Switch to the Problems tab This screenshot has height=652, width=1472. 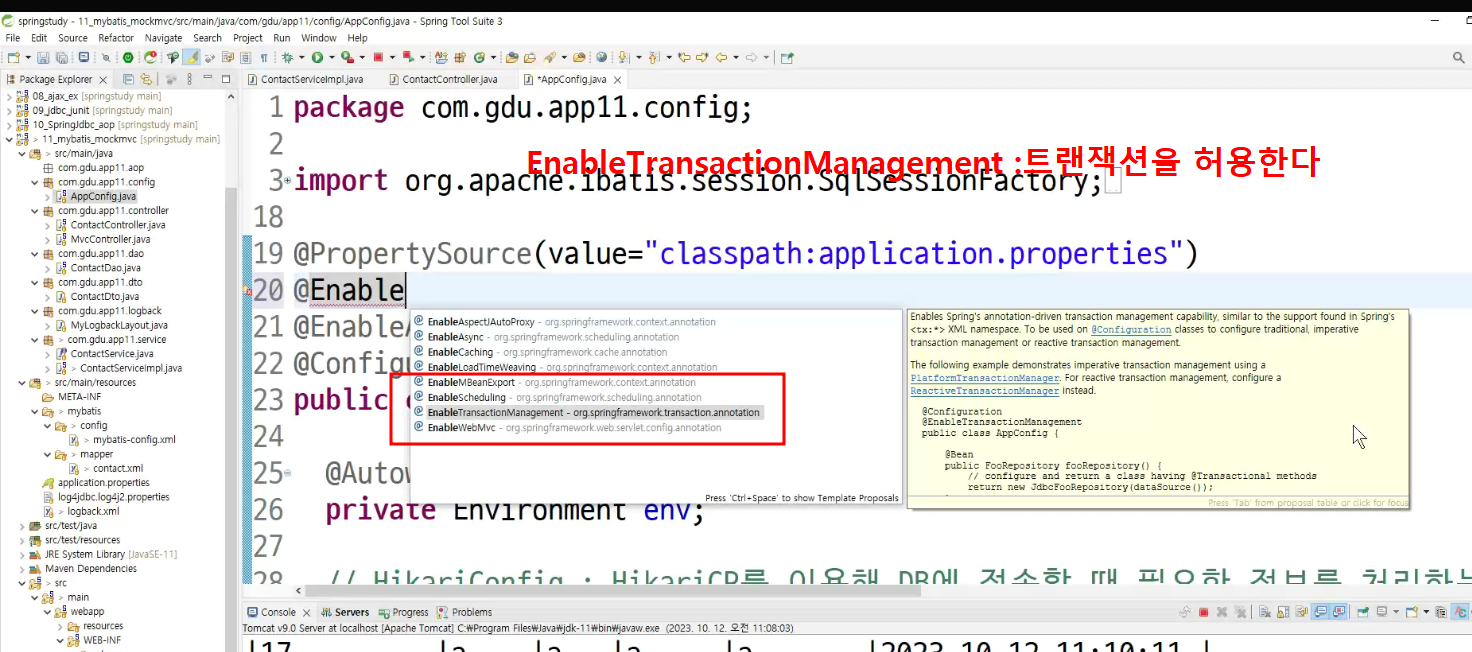pyautogui.click(x=464, y=612)
